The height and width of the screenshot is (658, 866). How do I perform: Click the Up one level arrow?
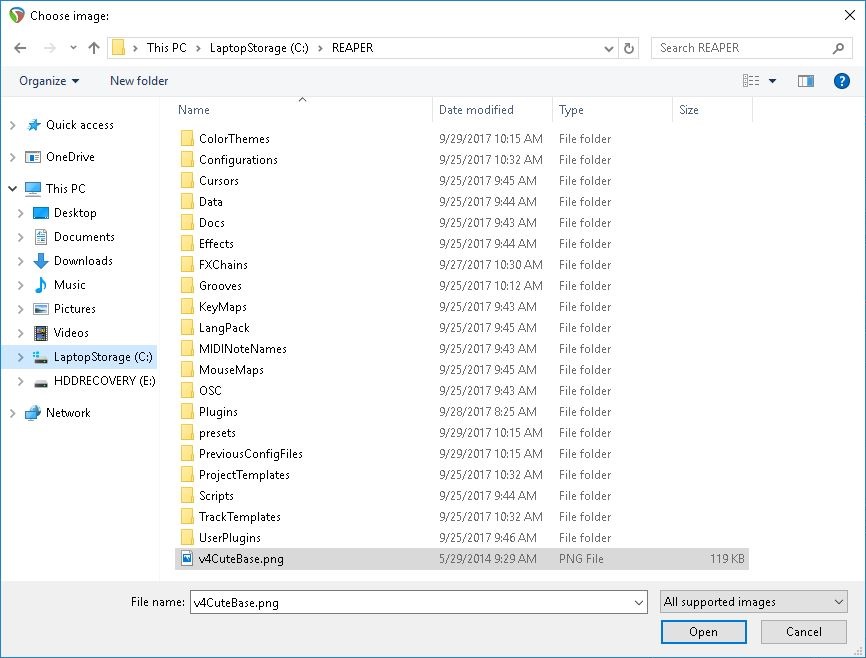coord(94,48)
